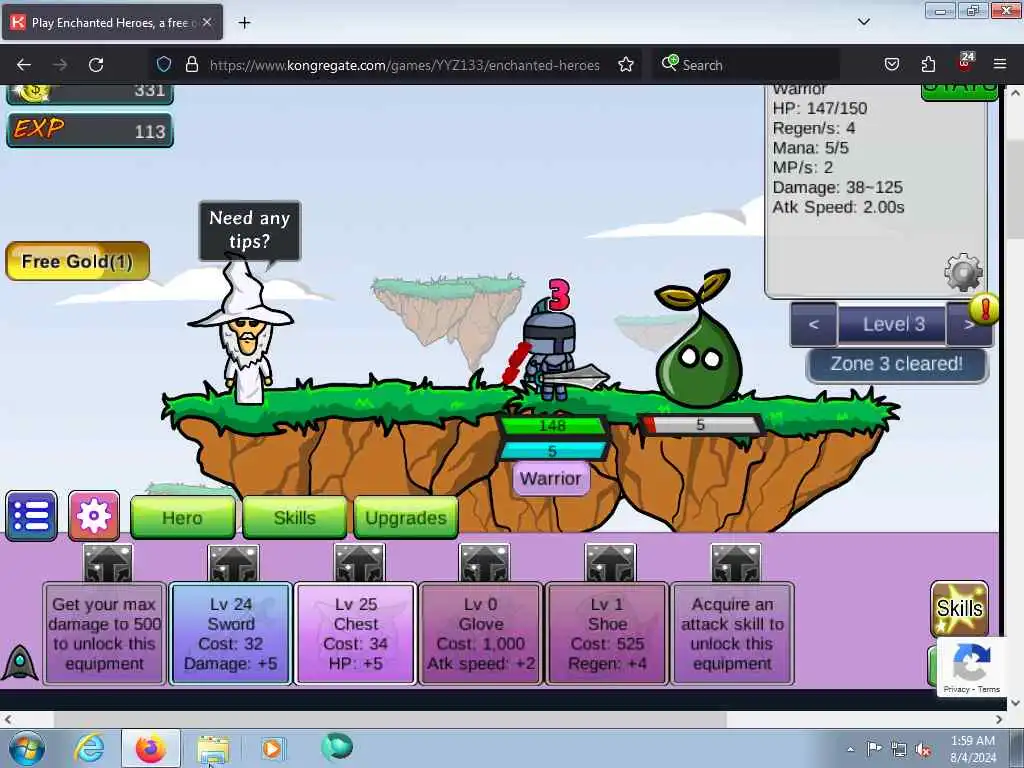Open media player taskbar icon

(272, 748)
